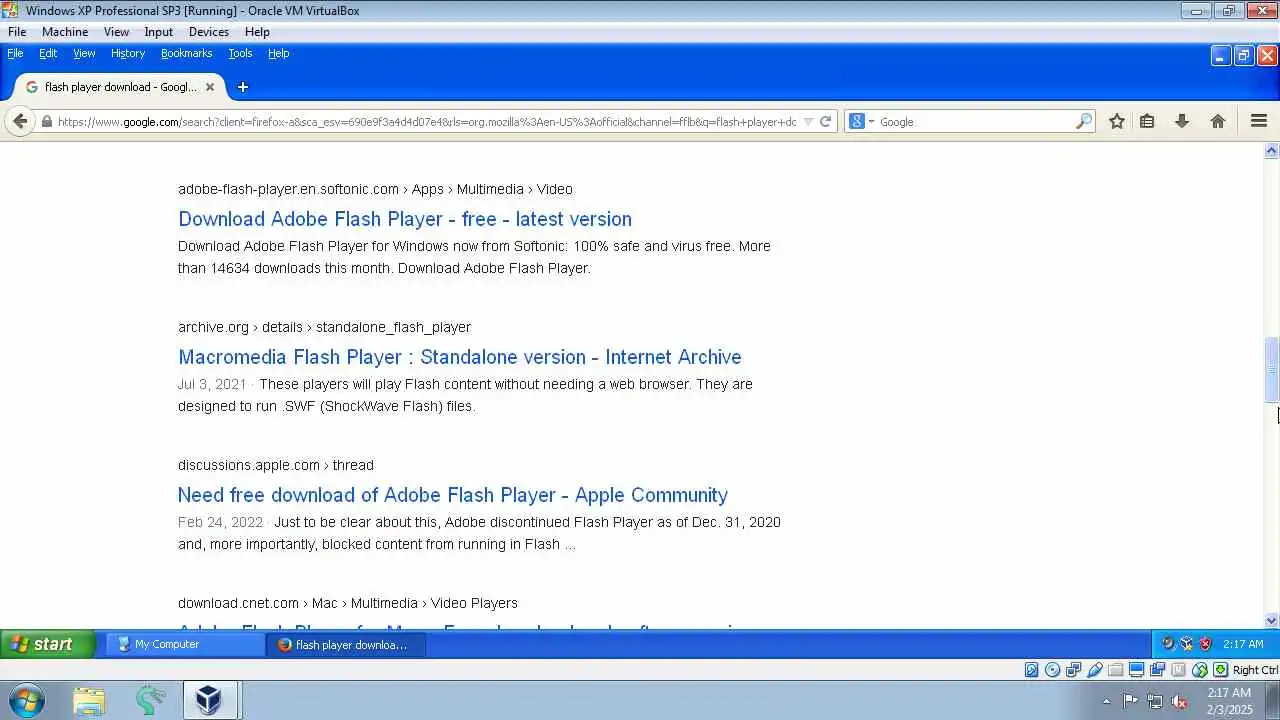Show hidden host tray icons arrow
Image resolution: width=1280 pixels, height=720 pixels.
tap(1106, 701)
